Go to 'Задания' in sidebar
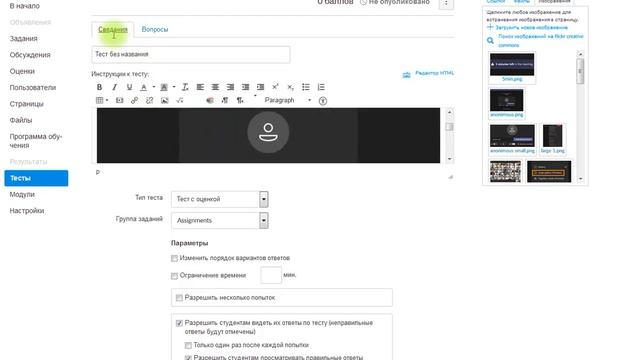The image size is (640, 360). [24, 38]
